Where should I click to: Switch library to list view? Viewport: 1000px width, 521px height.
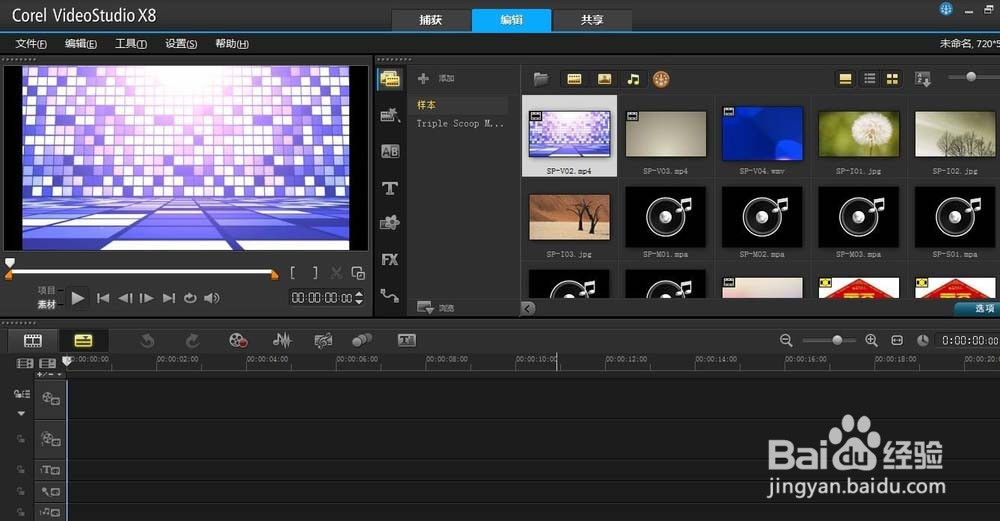[869, 78]
